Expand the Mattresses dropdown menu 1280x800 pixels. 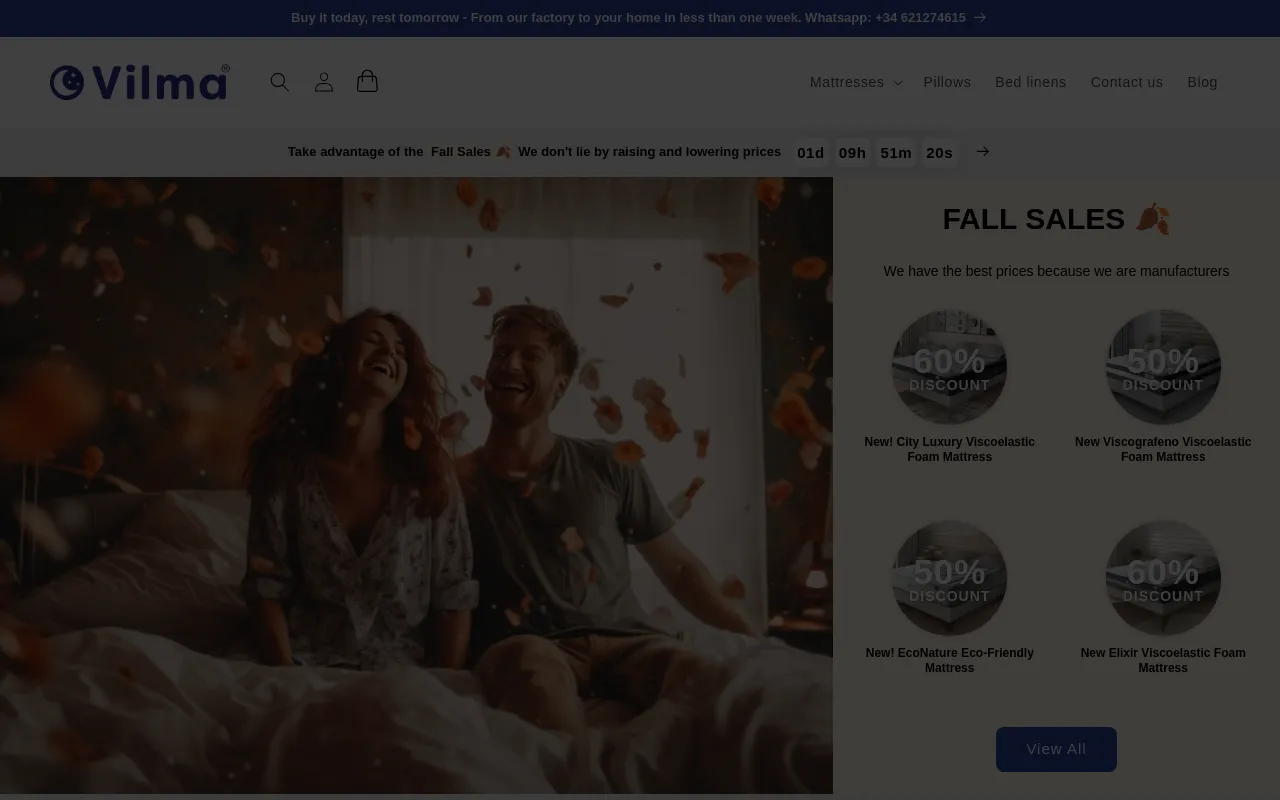[x=855, y=82]
